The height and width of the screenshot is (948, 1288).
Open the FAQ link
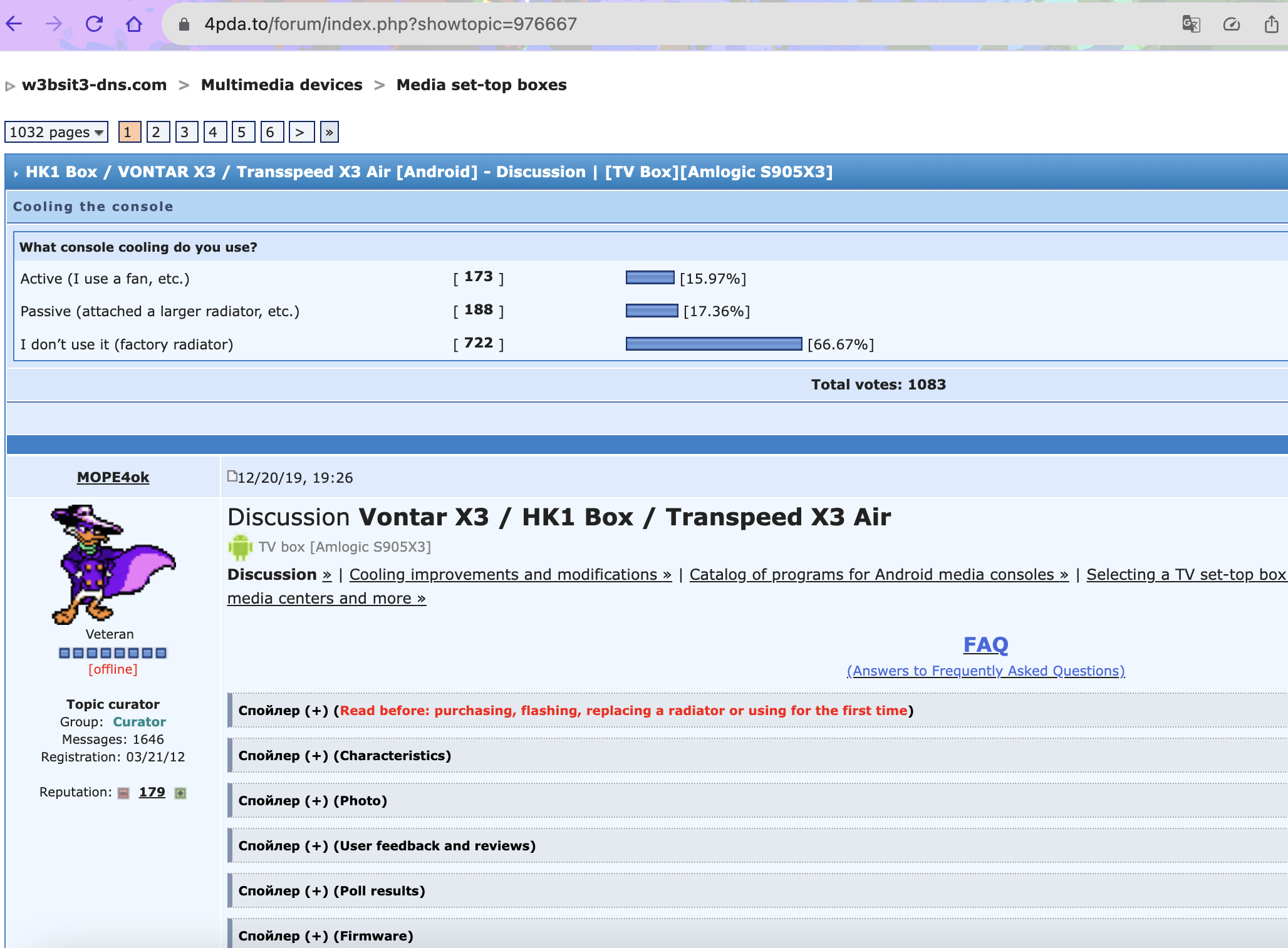tap(985, 644)
